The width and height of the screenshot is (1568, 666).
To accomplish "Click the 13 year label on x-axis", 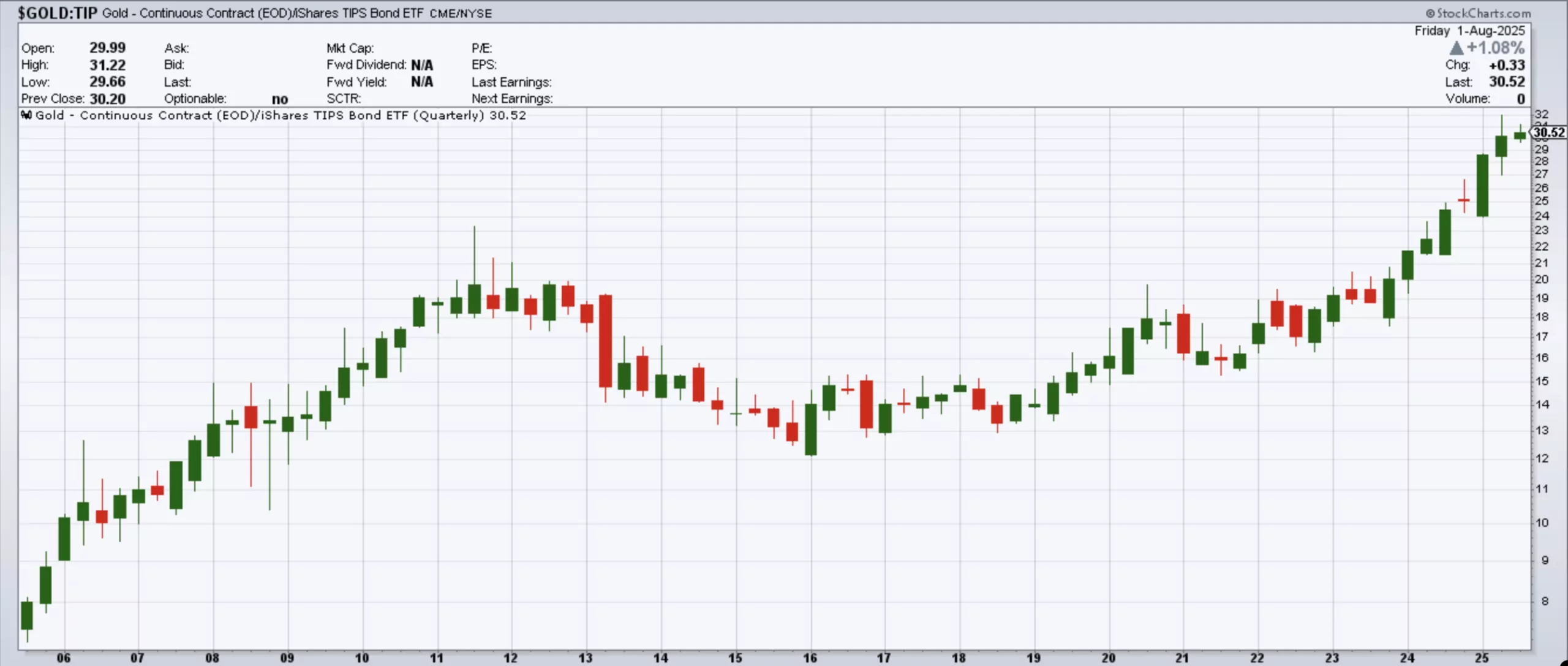I will [x=586, y=658].
